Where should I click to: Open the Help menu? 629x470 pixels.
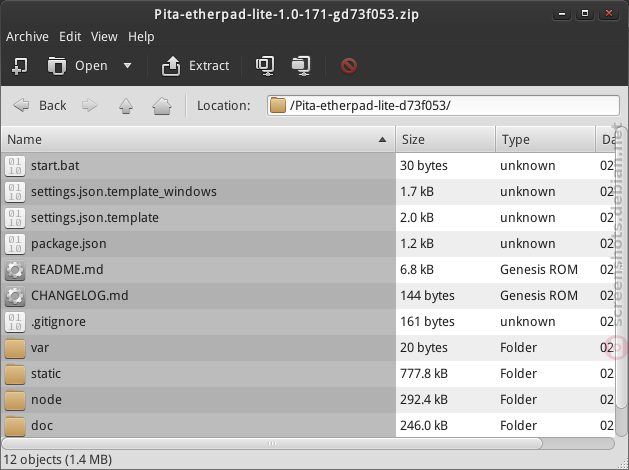coord(141,36)
